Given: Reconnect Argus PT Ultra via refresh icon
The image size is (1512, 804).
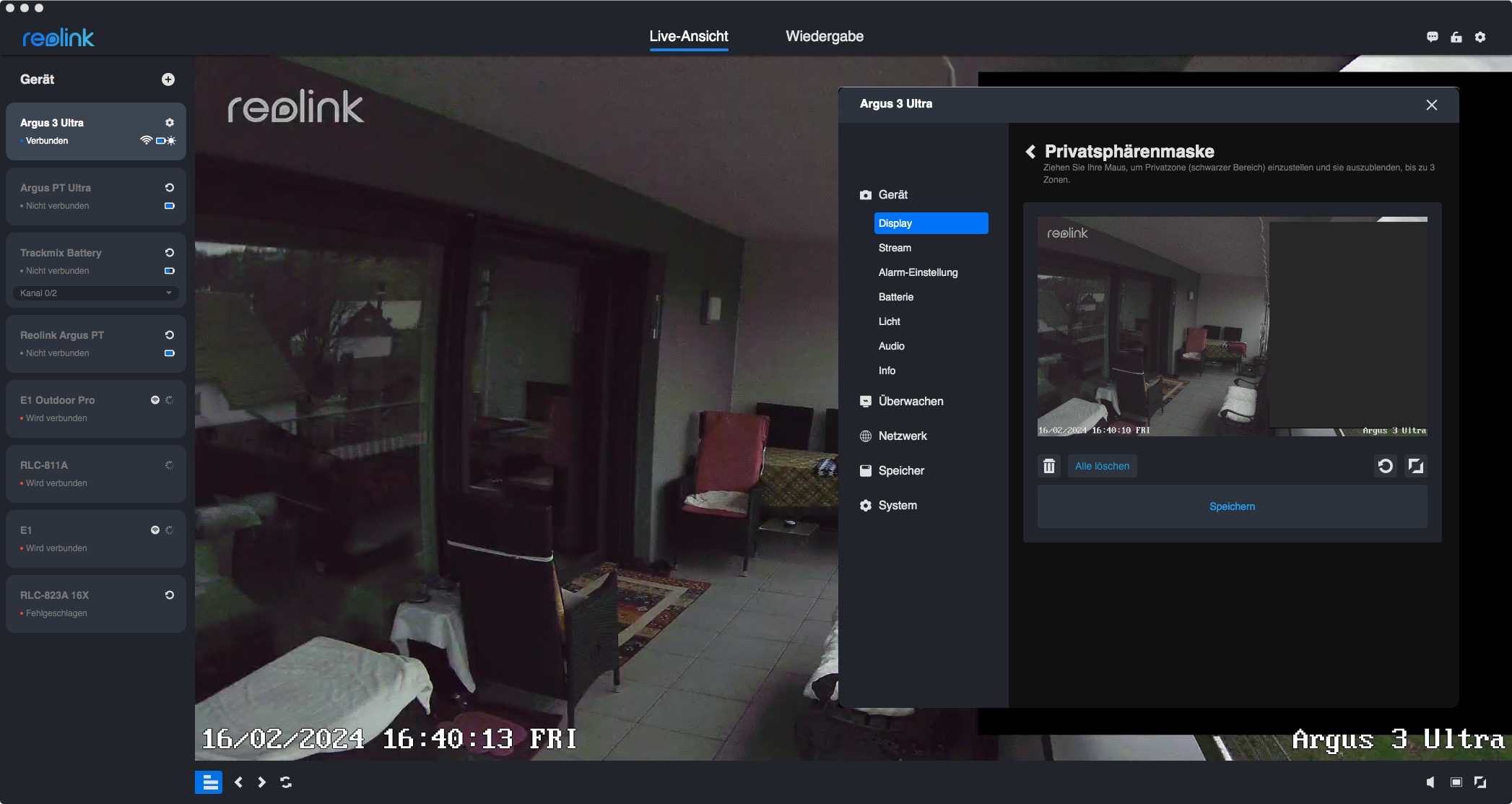Looking at the screenshot, I should pos(170,188).
